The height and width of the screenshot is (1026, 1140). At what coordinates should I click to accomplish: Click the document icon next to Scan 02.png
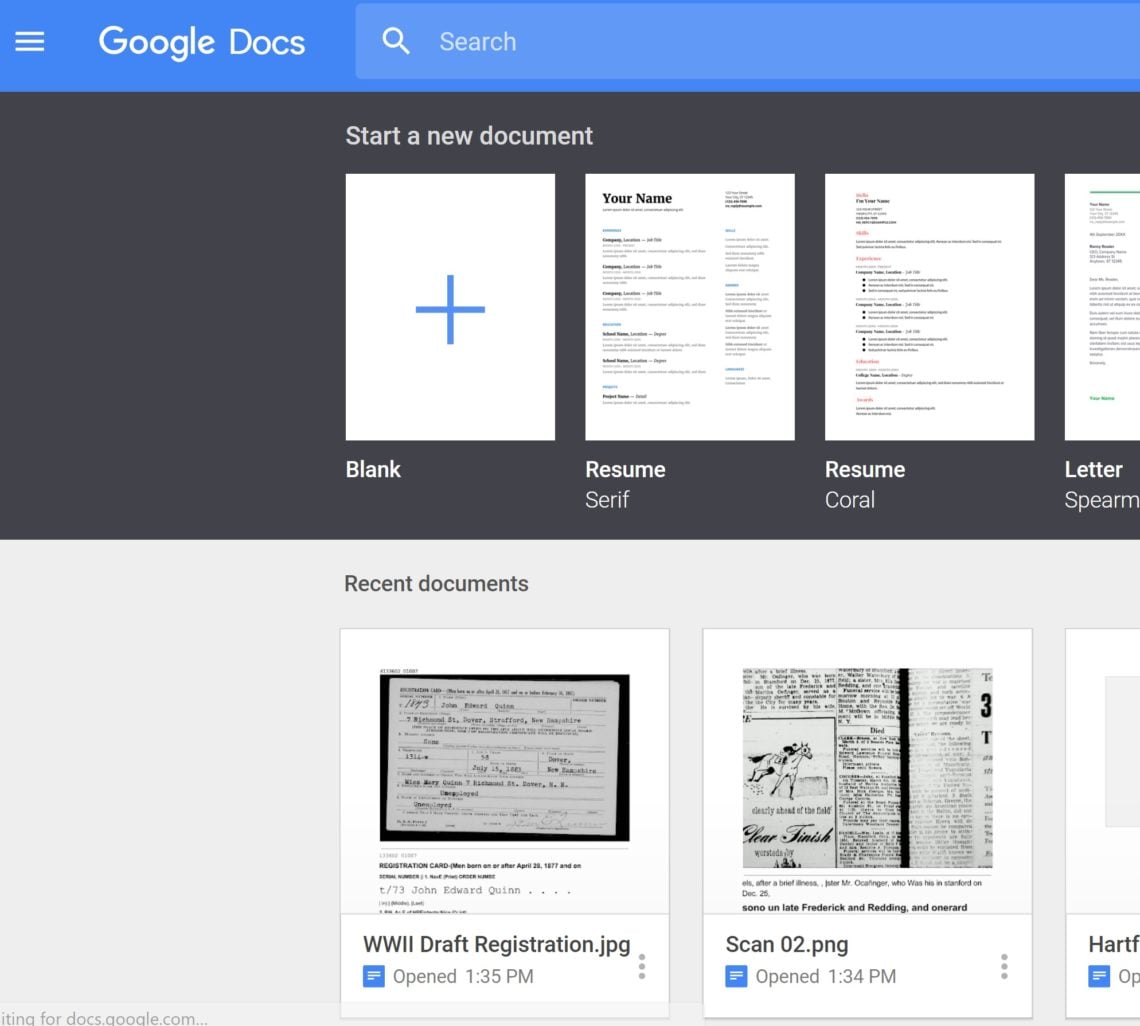(738, 976)
